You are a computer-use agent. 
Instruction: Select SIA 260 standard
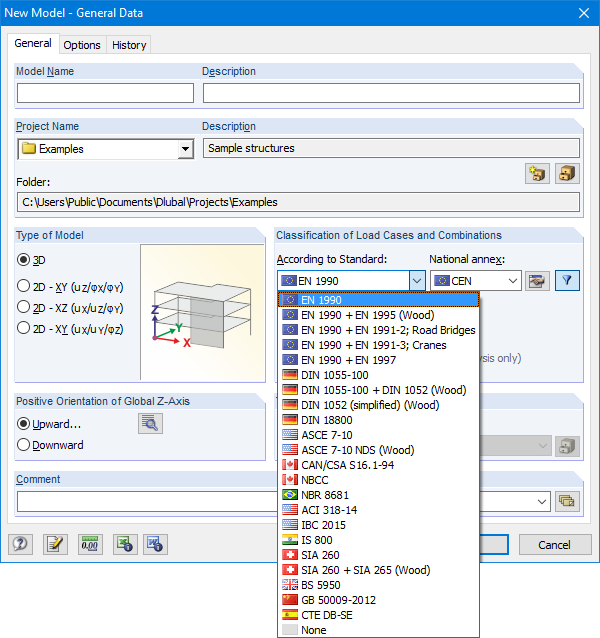pos(378,555)
